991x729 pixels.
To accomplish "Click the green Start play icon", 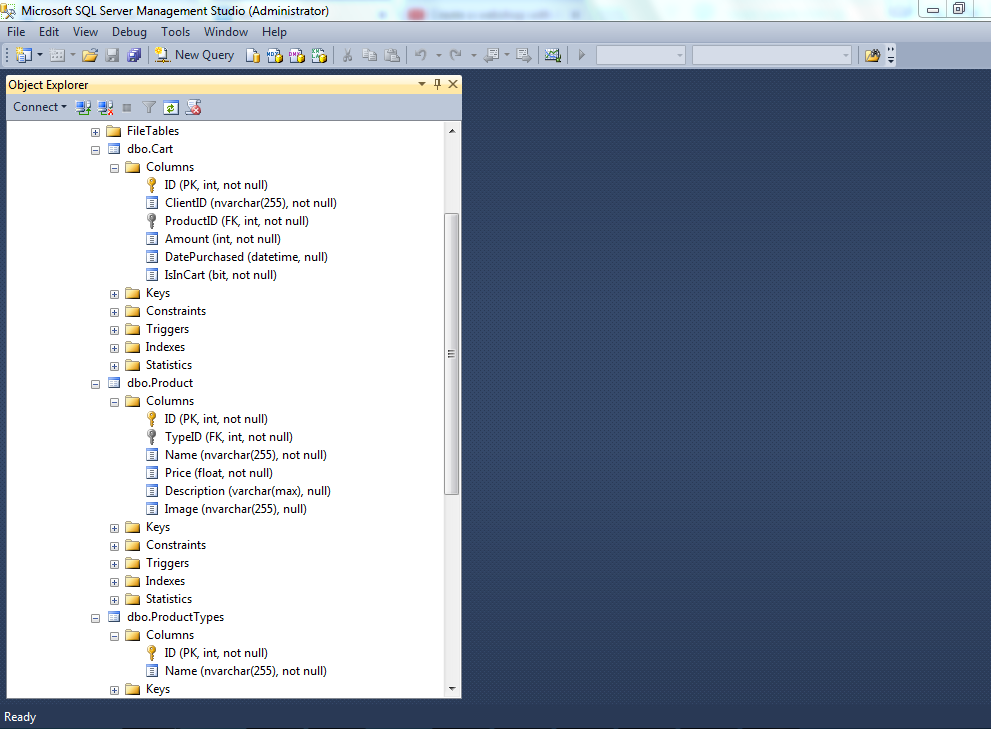I will pyautogui.click(x=581, y=56).
